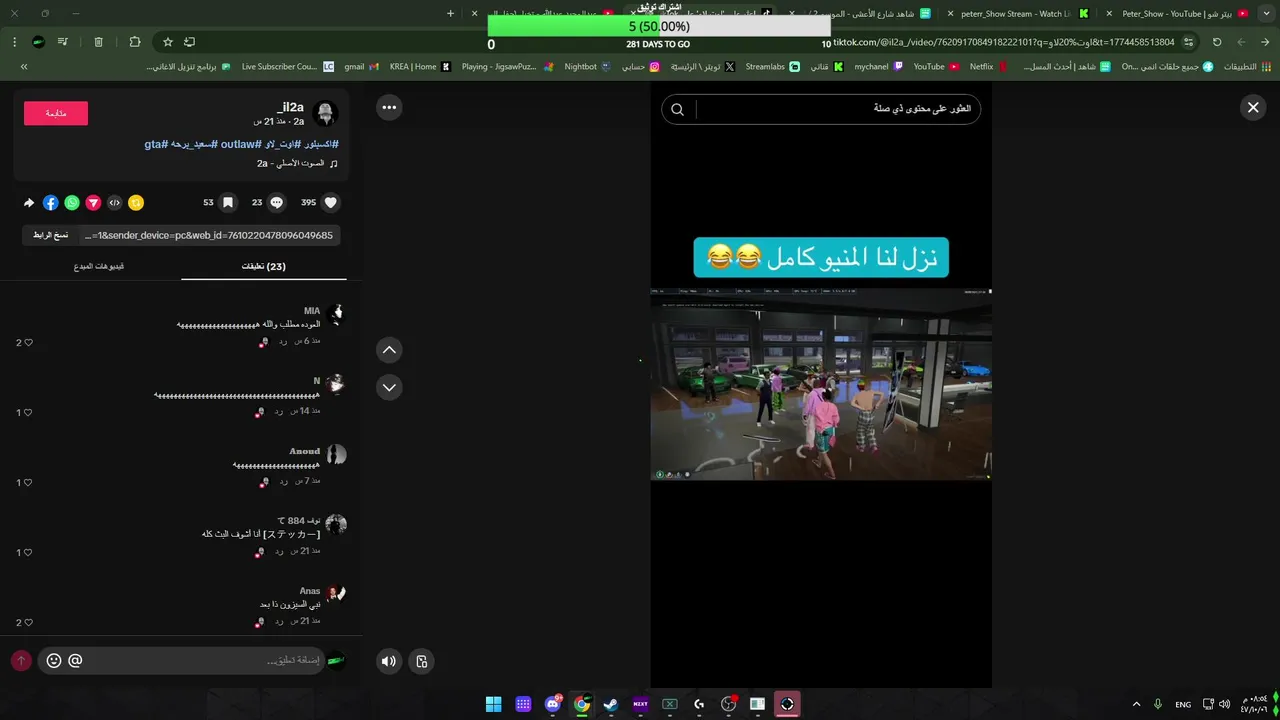Open Steam from the taskbar

pyautogui.click(x=611, y=704)
